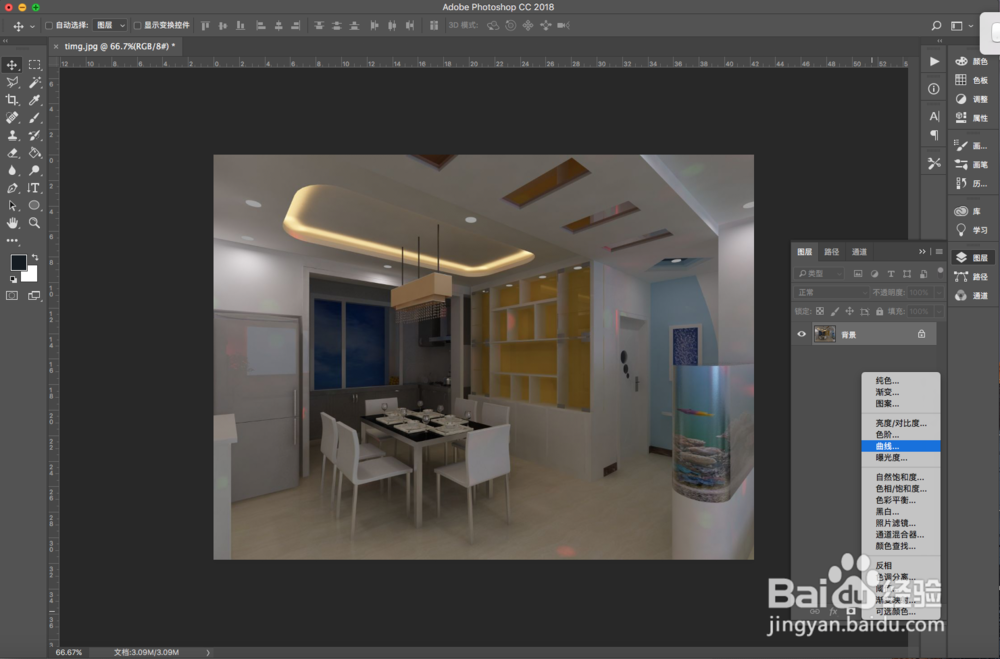This screenshot has height=659, width=1000.
Task: Select the Pen tool
Action: coord(12,188)
